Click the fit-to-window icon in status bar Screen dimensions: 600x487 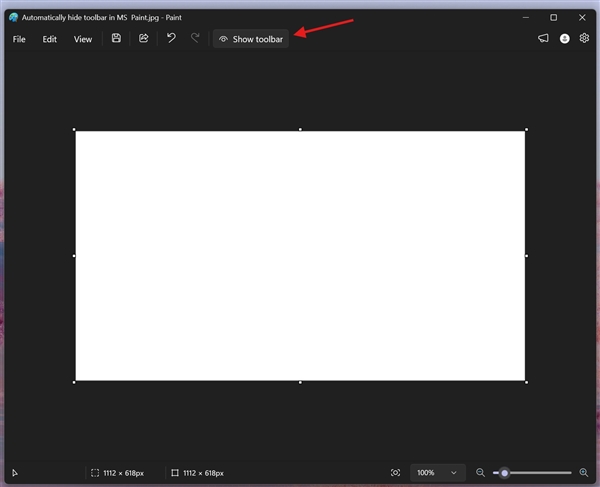[396, 473]
